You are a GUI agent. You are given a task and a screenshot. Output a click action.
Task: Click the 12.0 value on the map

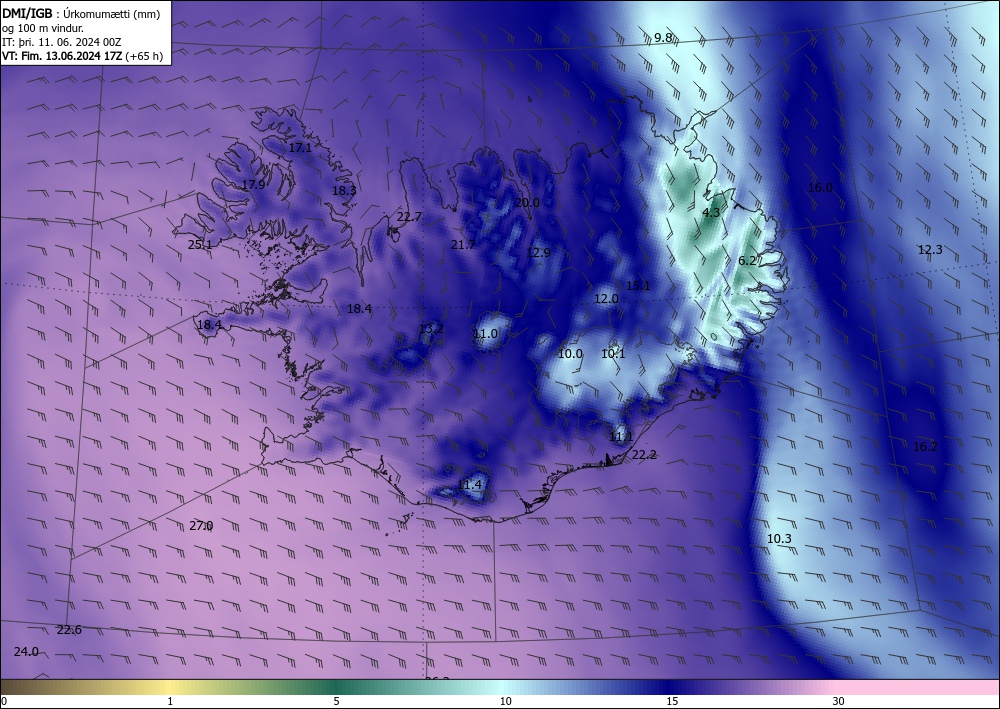pos(607,298)
